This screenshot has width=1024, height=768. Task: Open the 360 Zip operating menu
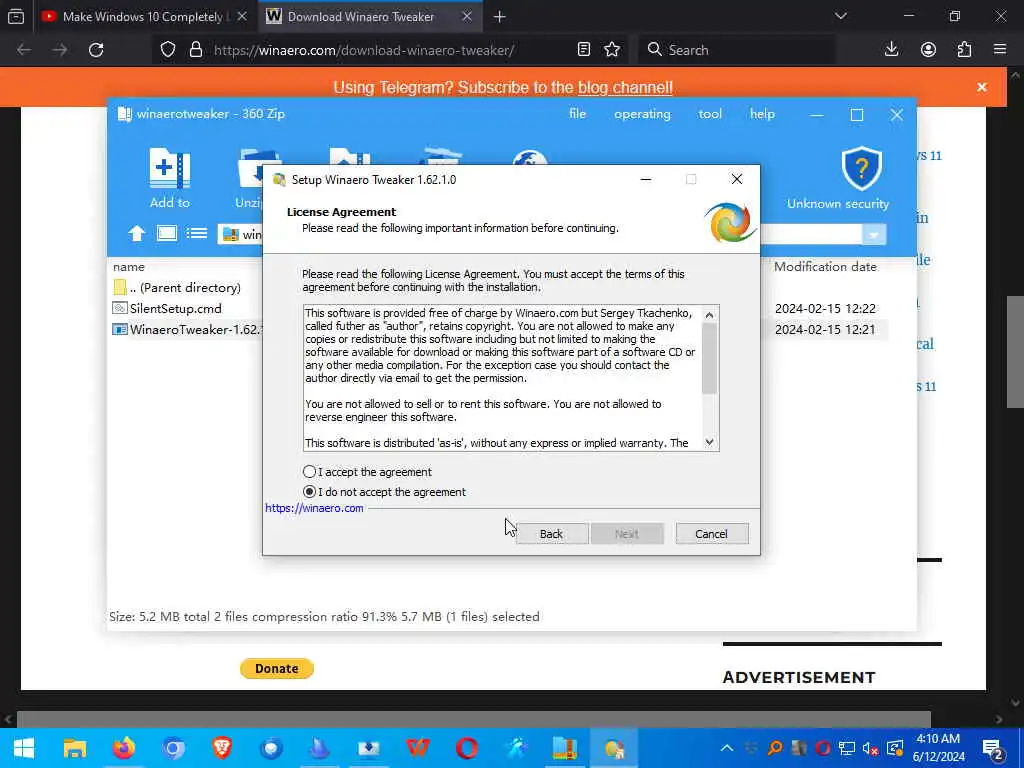pyautogui.click(x=642, y=114)
